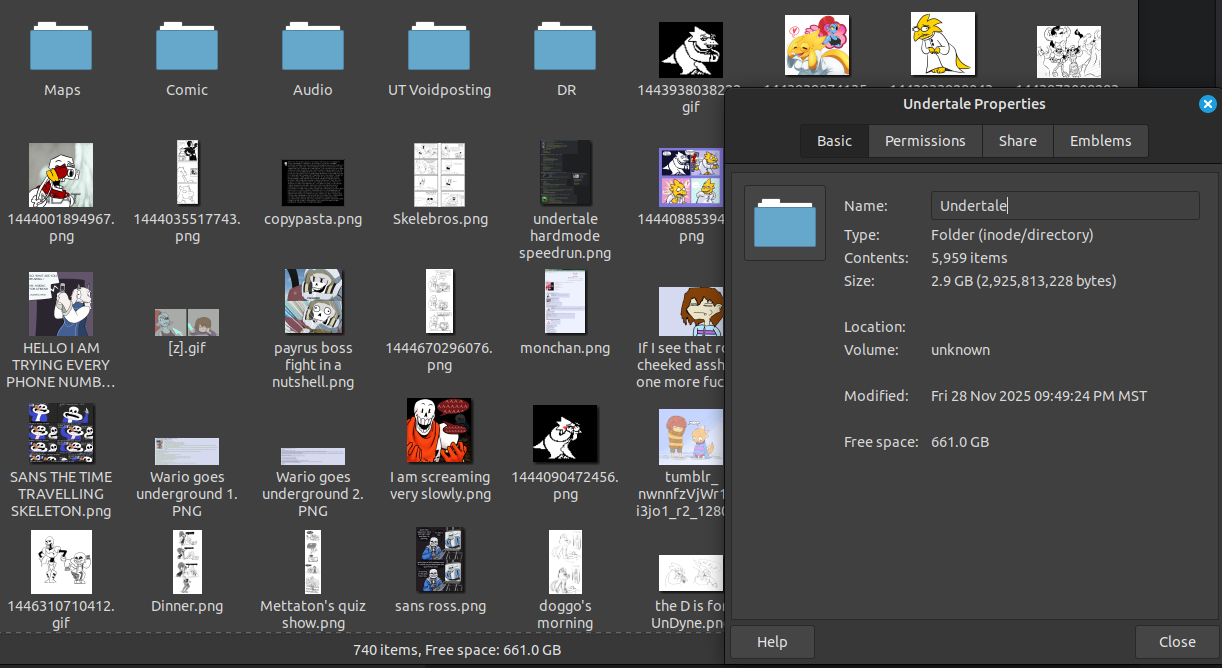
Task: Click the status bar '740 items, Free space'
Action: 457,650
